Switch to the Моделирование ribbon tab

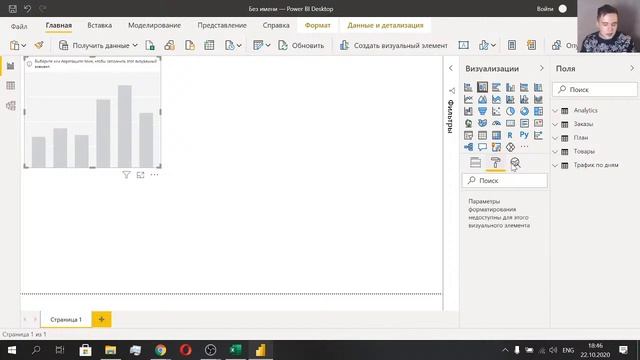154,25
